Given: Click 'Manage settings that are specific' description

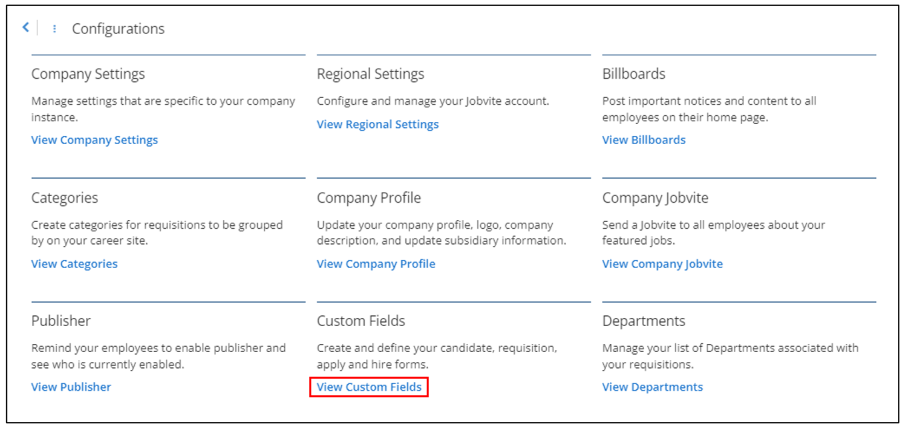Looking at the screenshot, I should click(x=163, y=109).
